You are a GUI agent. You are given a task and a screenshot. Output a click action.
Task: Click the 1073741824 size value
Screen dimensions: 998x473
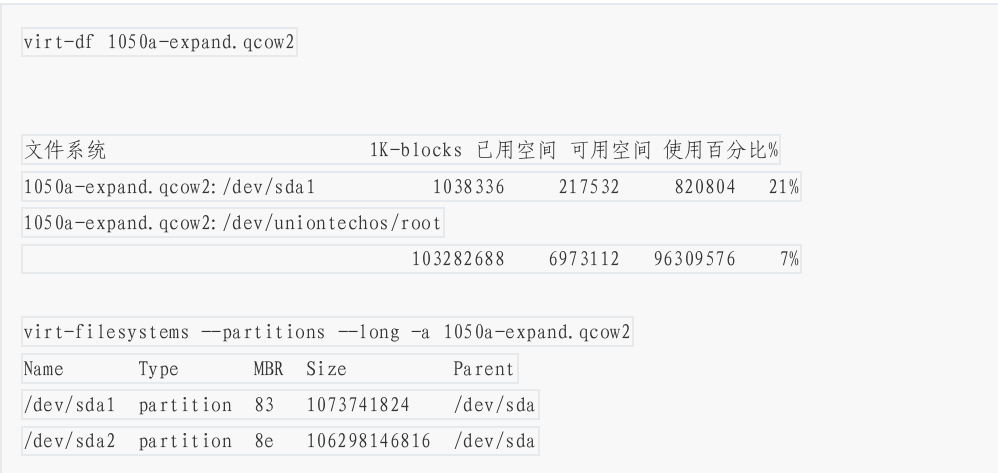pyautogui.click(x=358, y=405)
